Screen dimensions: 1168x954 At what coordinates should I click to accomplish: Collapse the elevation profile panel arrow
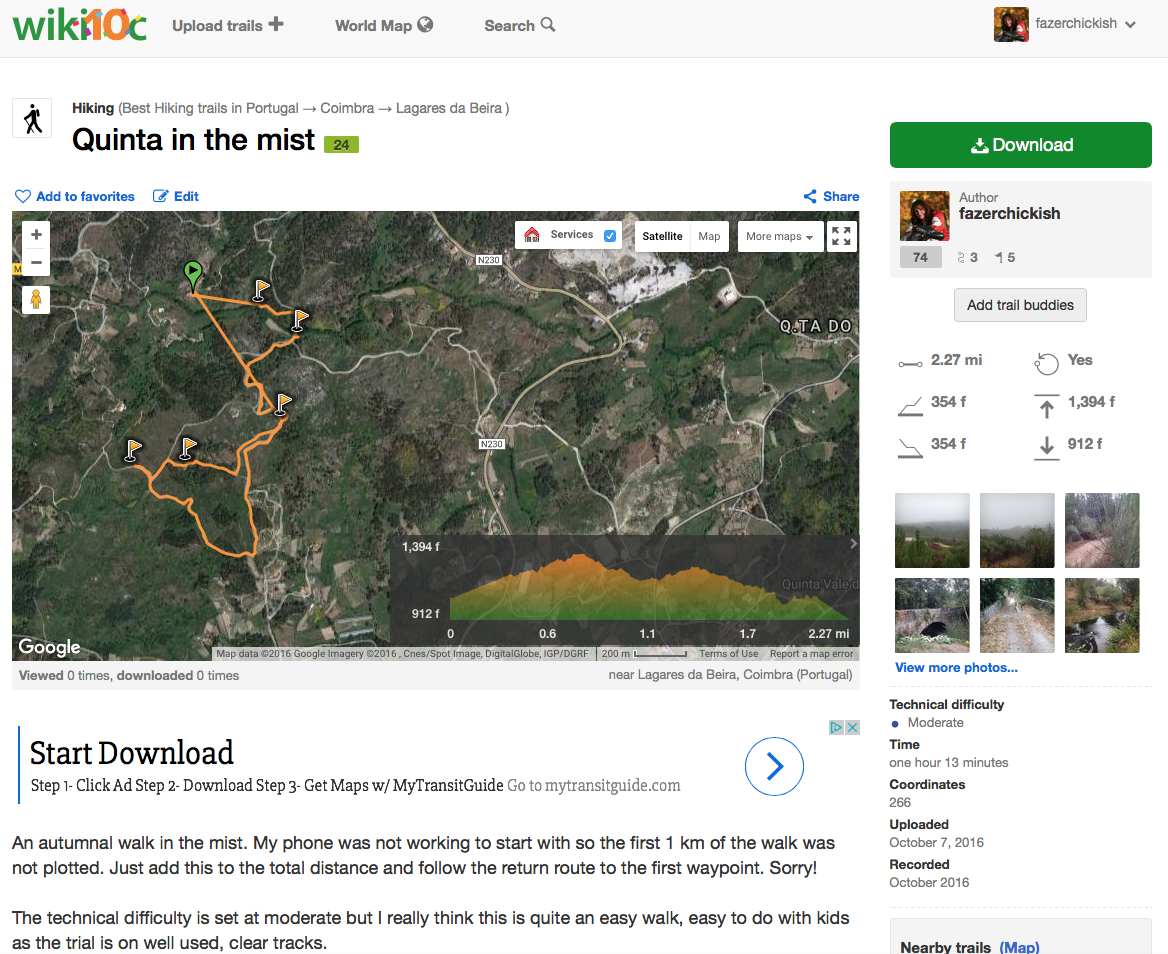coord(853,544)
